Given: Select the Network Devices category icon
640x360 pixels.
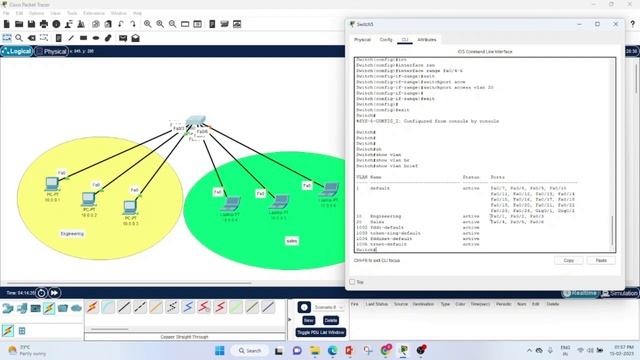Looking at the screenshot, I should [8, 308].
